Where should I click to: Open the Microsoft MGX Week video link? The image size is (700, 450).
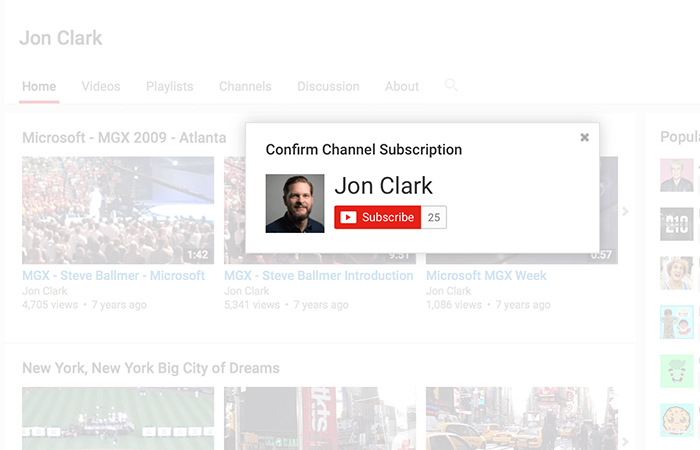486,276
